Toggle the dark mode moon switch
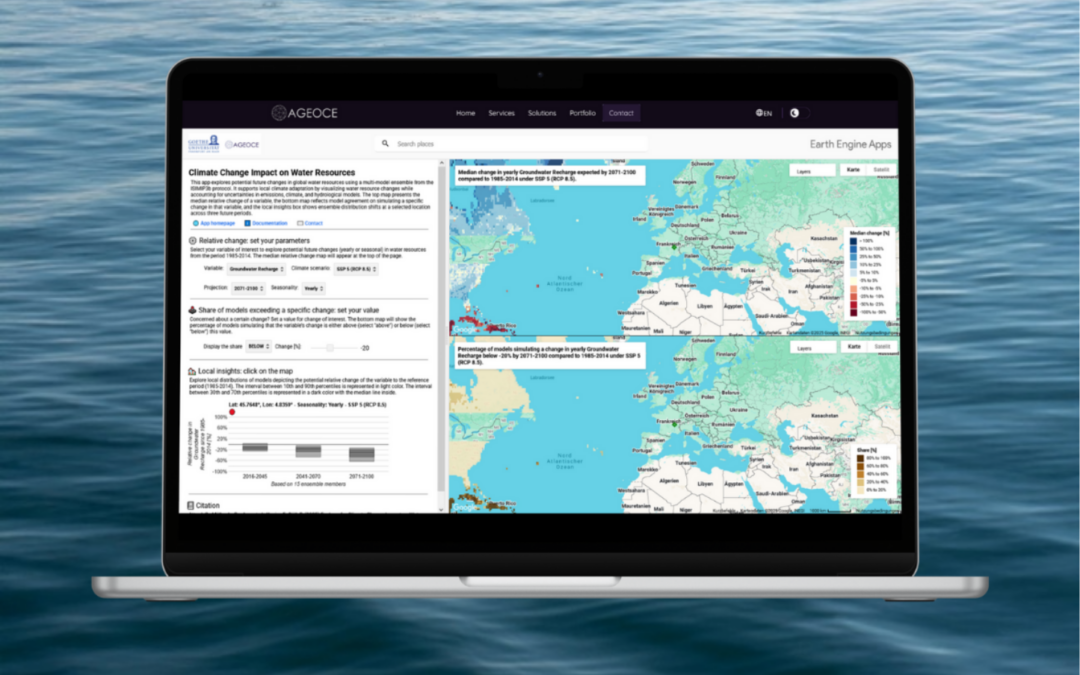The width and height of the screenshot is (1080, 675). pyautogui.click(x=799, y=113)
